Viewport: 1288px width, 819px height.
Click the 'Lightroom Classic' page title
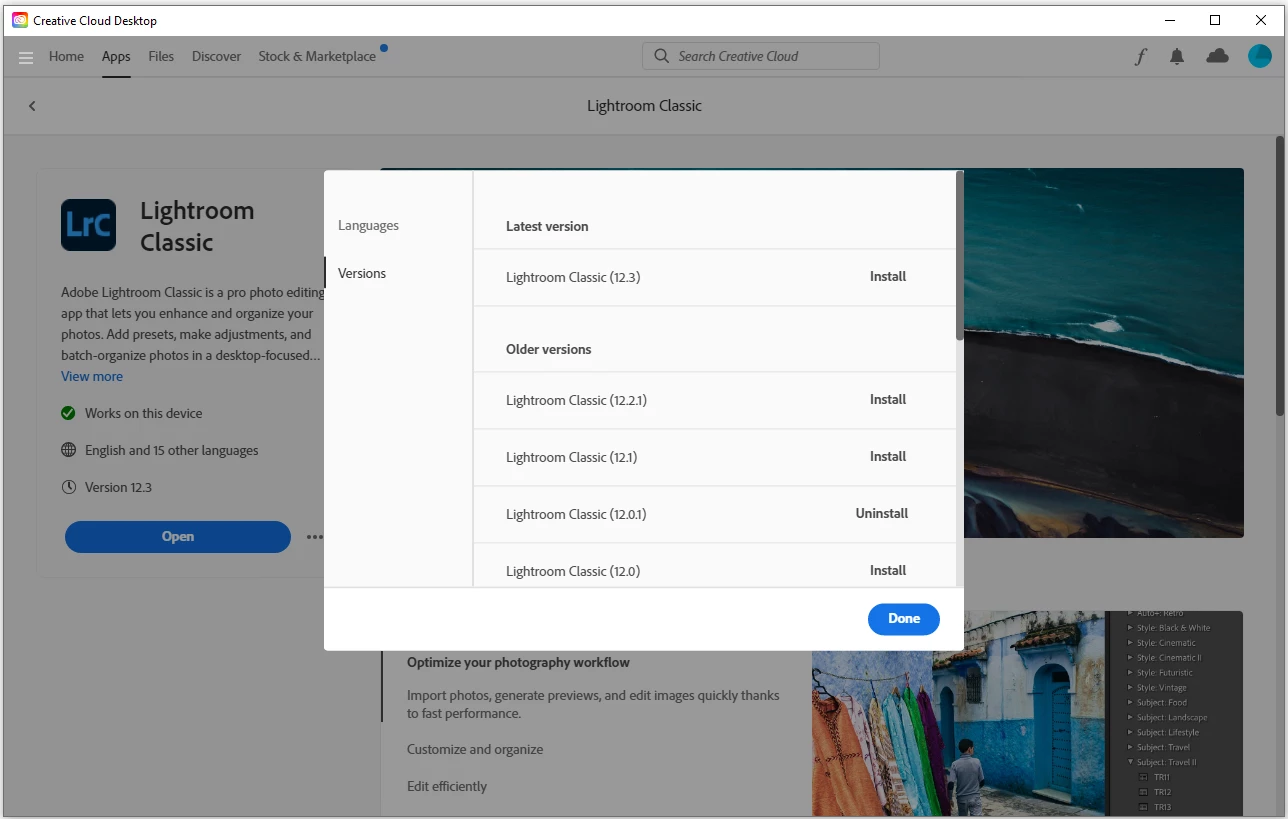coord(644,106)
